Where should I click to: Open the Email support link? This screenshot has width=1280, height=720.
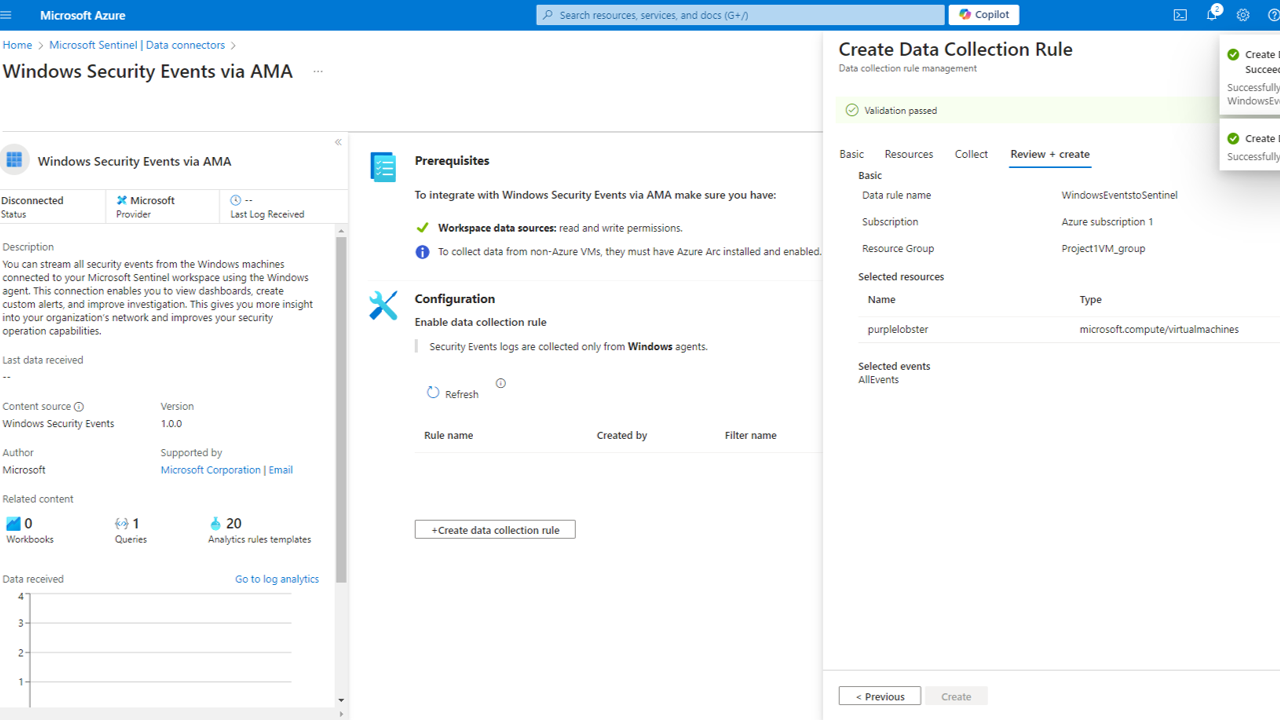coord(281,470)
